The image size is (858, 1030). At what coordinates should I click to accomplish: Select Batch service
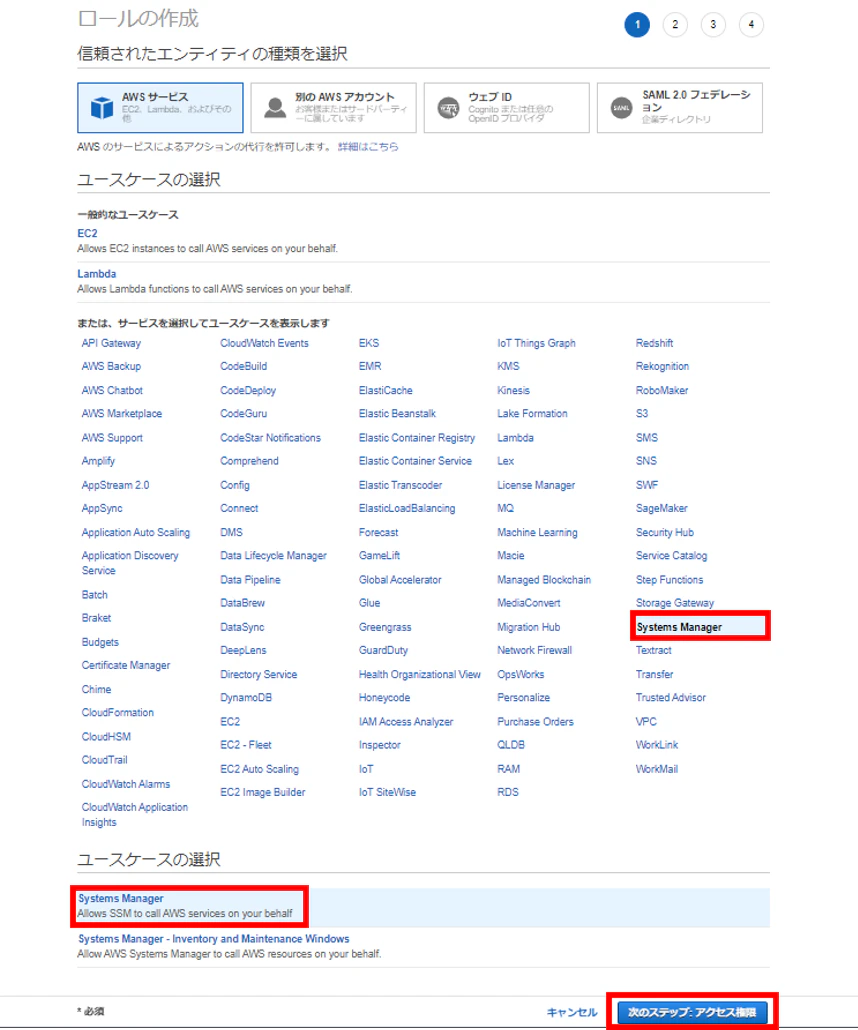(x=95, y=594)
